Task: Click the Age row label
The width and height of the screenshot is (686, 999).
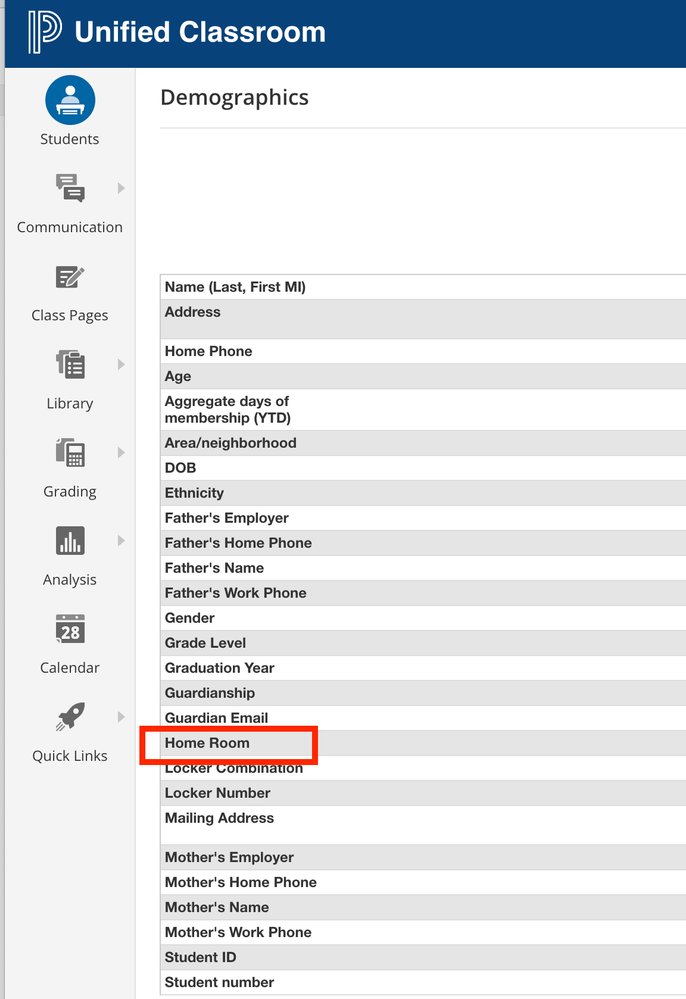Action: coord(178,377)
